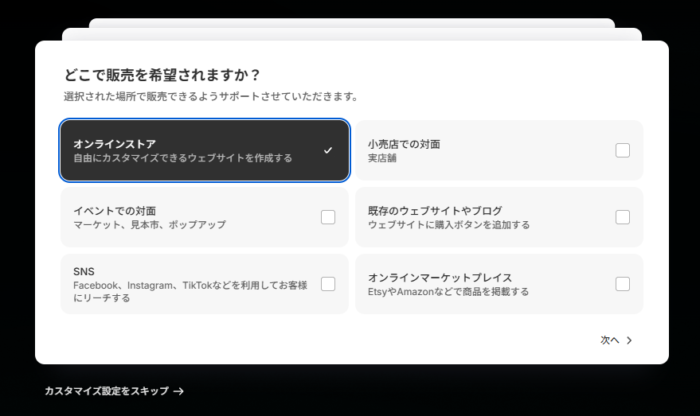Click the heading どこで販売を希望されますか？
This screenshot has height=416, width=700.
pos(162,75)
